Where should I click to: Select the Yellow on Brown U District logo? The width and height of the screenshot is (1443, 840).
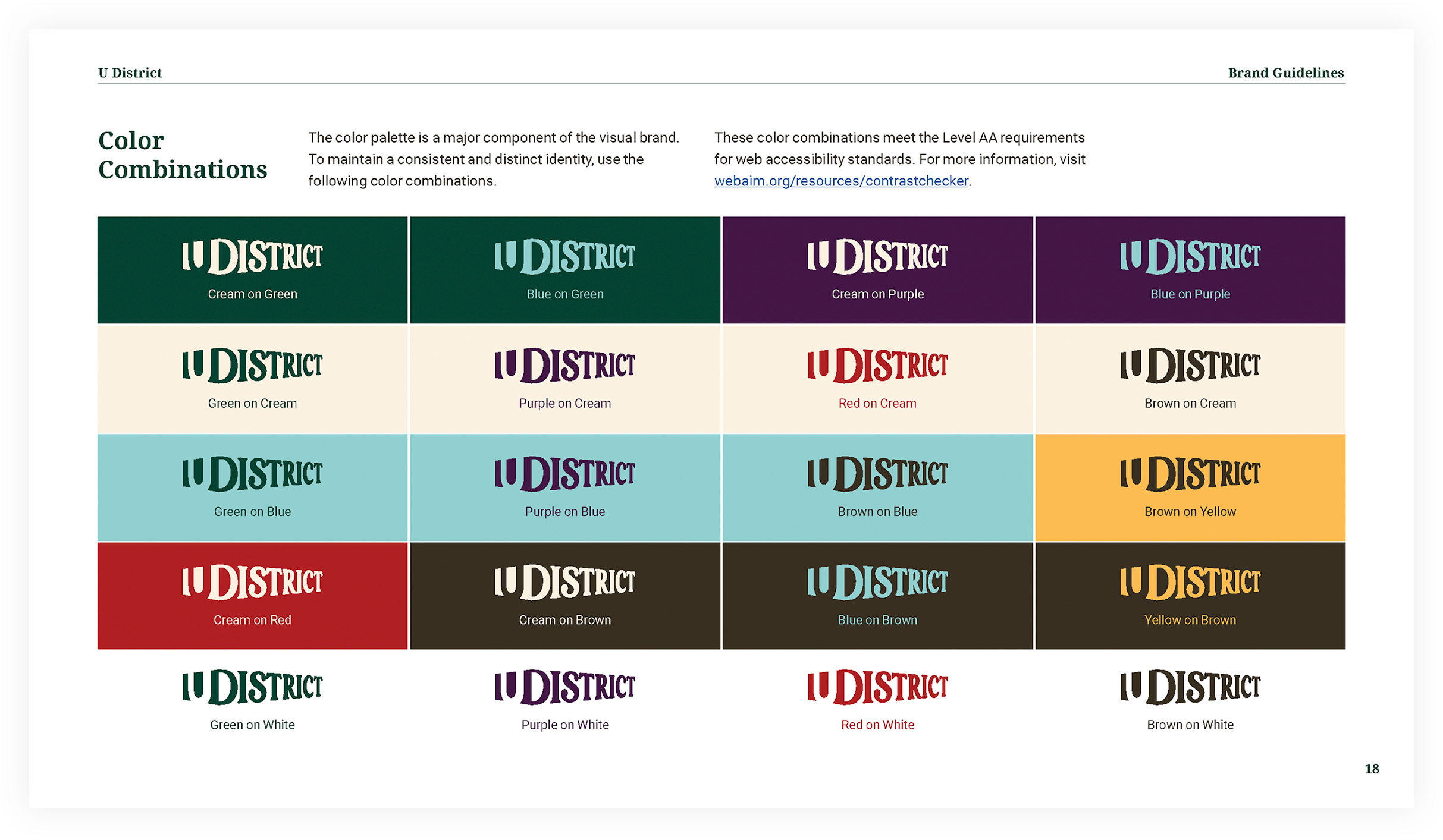pyautogui.click(x=1189, y=581)
